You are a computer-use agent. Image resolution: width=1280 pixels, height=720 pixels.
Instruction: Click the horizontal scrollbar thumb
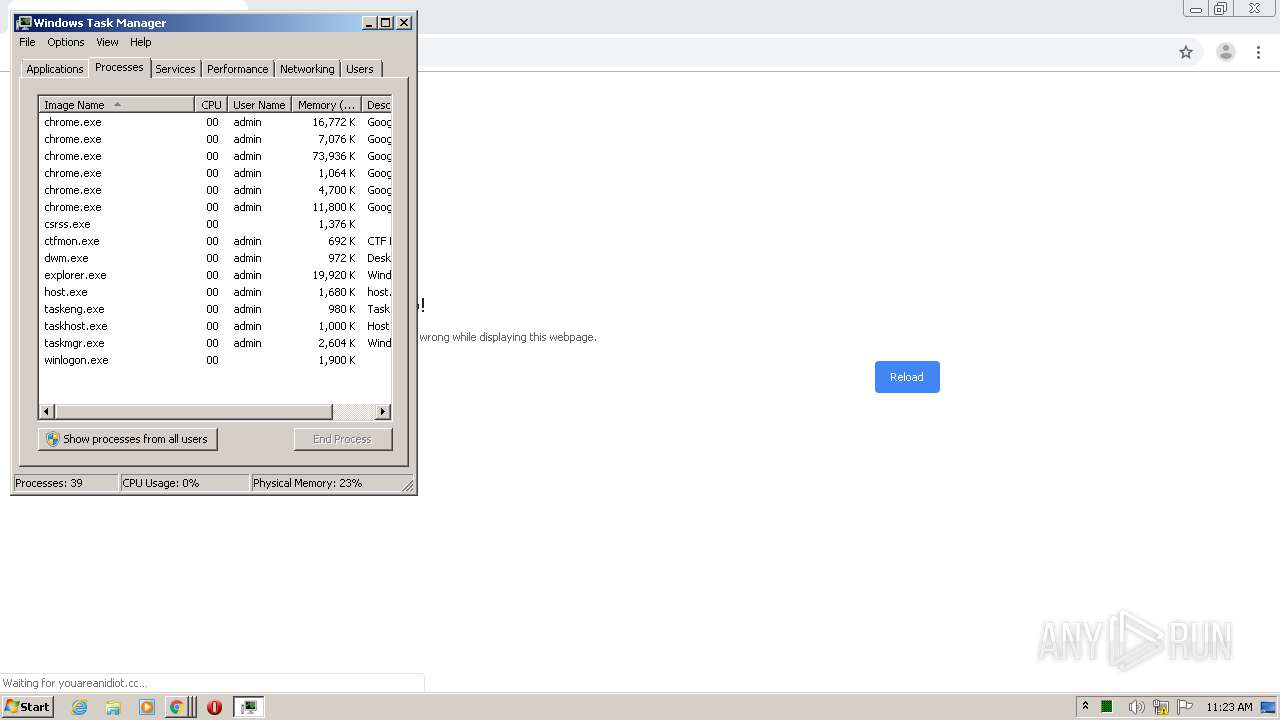click(193, 412)
